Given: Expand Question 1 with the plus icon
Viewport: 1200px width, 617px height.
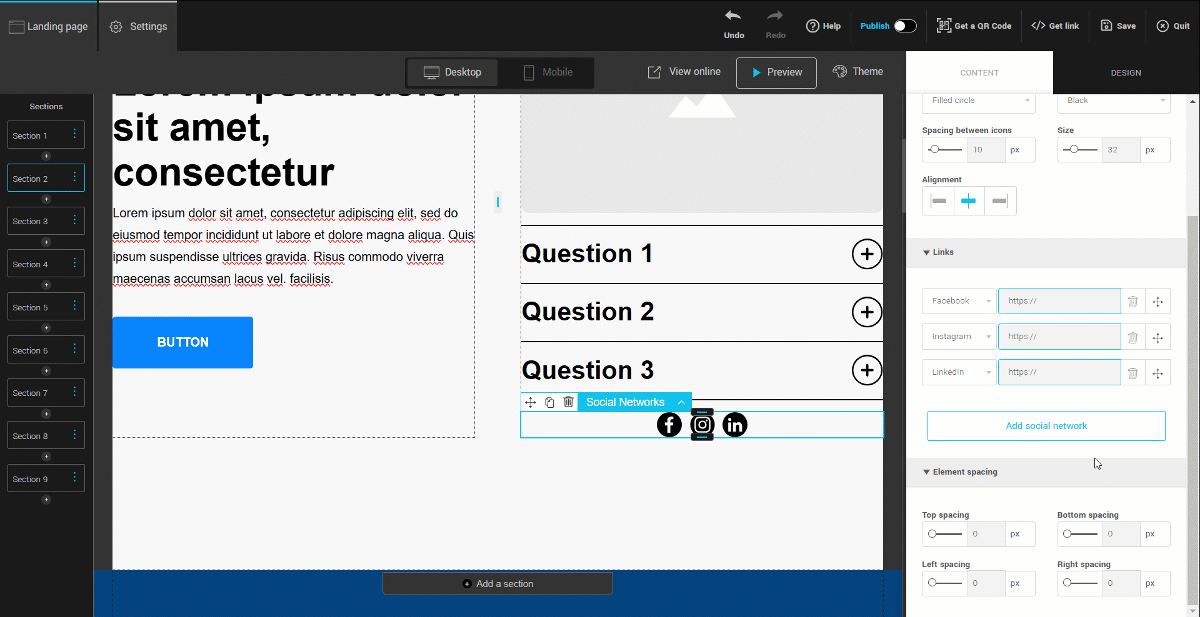Looking at the screenshot, I should click(866, 255).
